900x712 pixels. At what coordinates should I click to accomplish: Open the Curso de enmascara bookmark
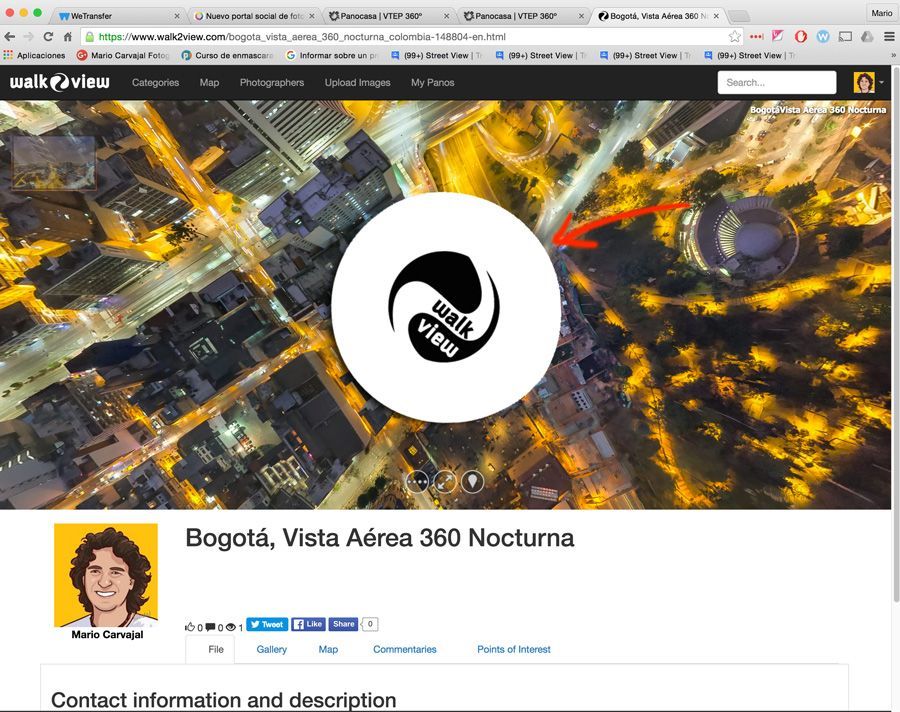pyautogui.click(x=227, y=55)
